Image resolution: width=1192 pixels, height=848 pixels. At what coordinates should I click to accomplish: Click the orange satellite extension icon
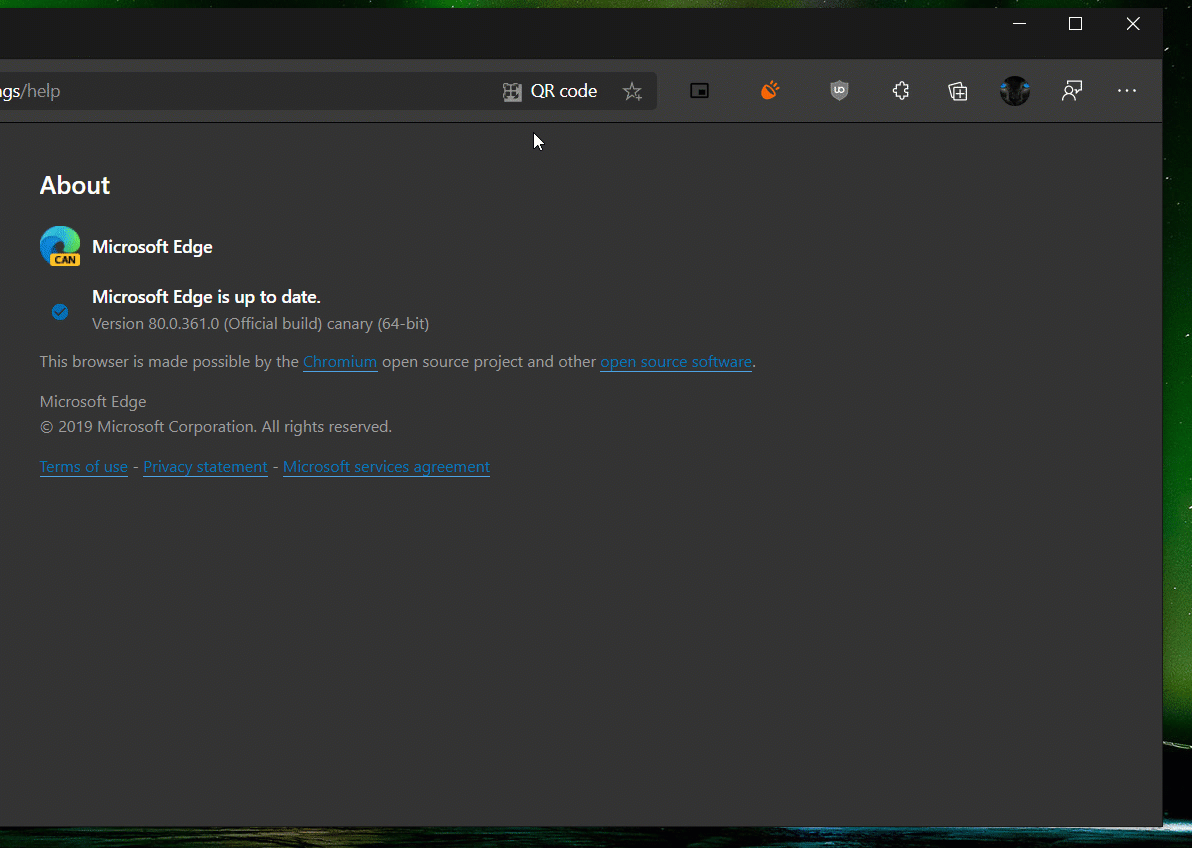coord(770,91)
